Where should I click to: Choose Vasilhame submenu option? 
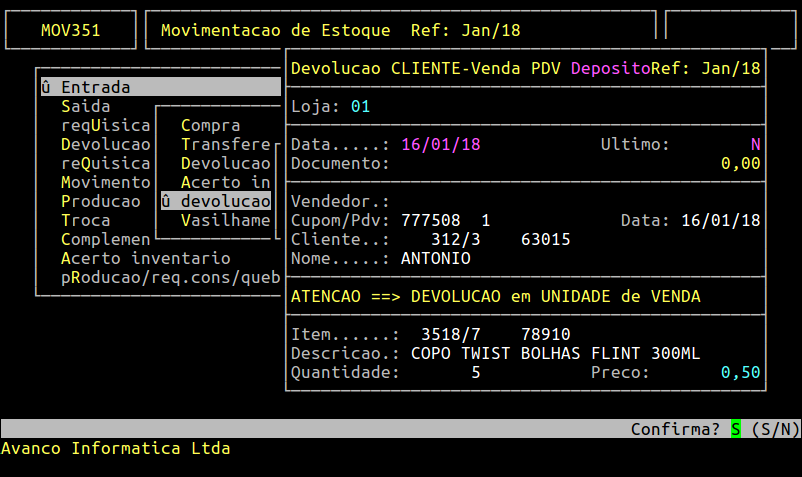[226, 220]
